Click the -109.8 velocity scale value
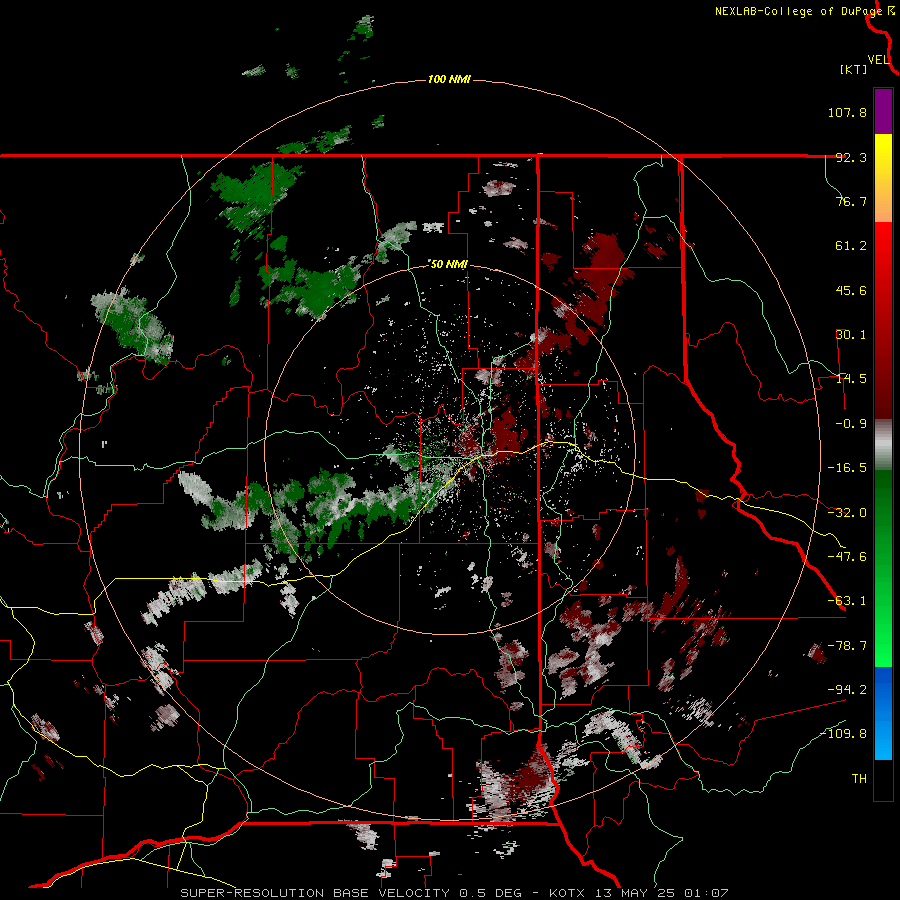The image size is (900, 900). click(843, 734)
